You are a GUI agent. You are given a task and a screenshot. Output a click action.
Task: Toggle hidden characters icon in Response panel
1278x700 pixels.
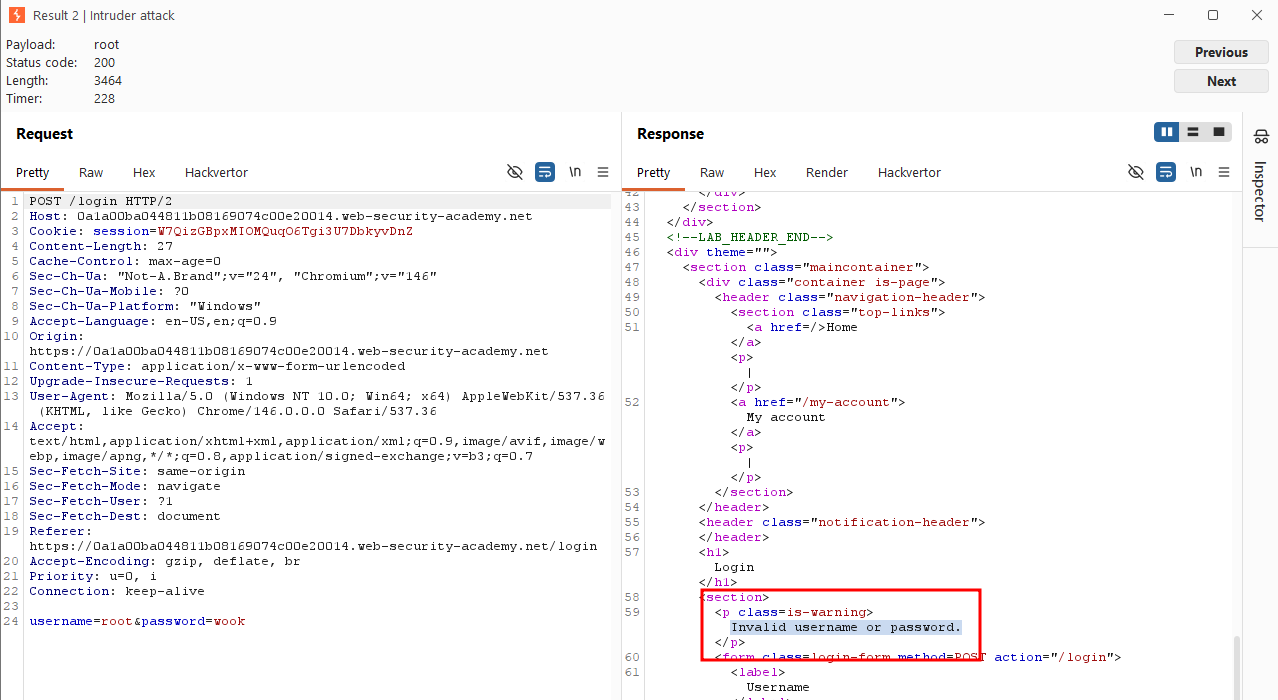click(x=1136, y=172)
